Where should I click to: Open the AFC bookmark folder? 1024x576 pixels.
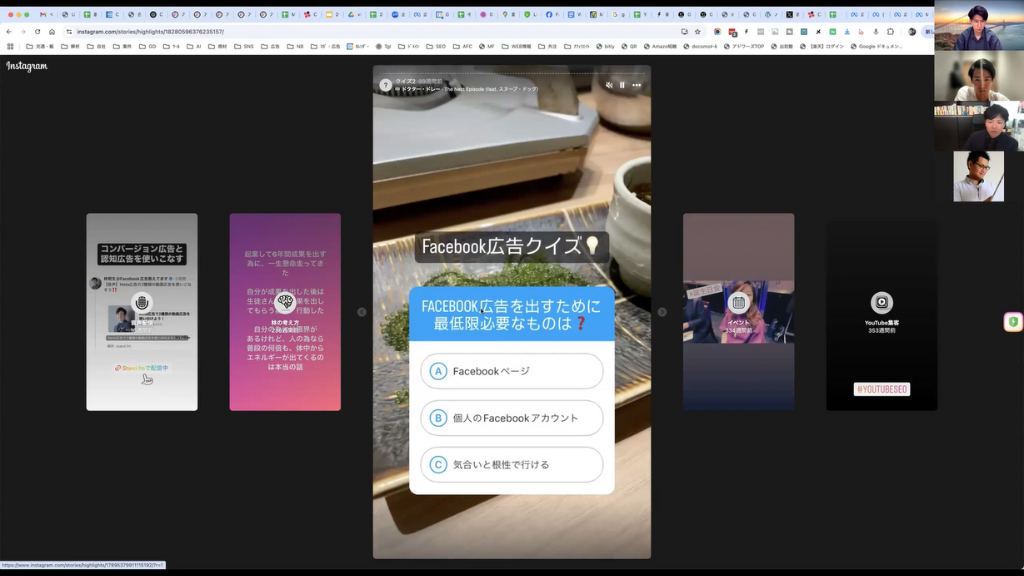pyautogui.click(x=462, y=46)
